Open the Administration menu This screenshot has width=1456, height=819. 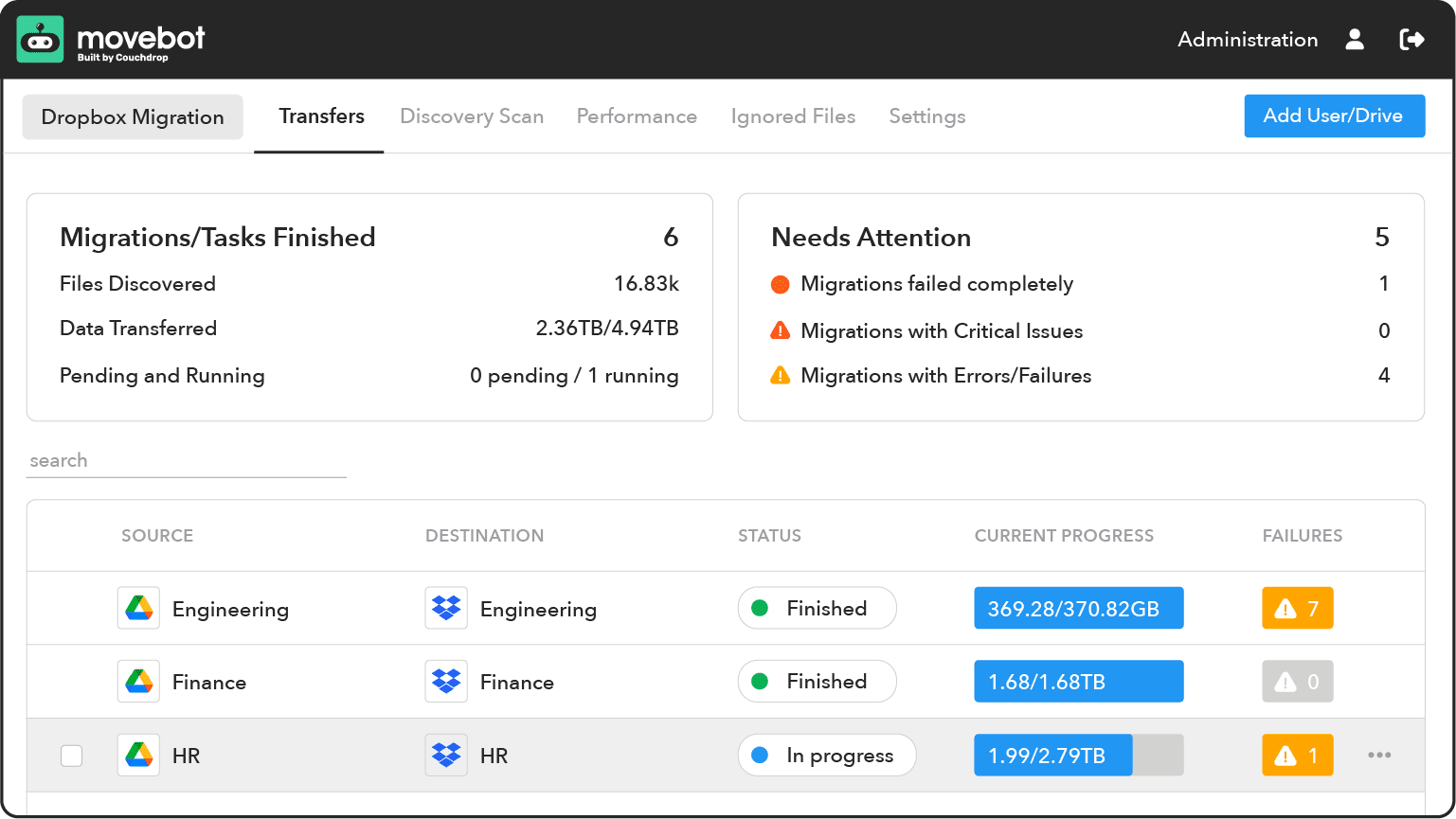tap(1247, 39)
